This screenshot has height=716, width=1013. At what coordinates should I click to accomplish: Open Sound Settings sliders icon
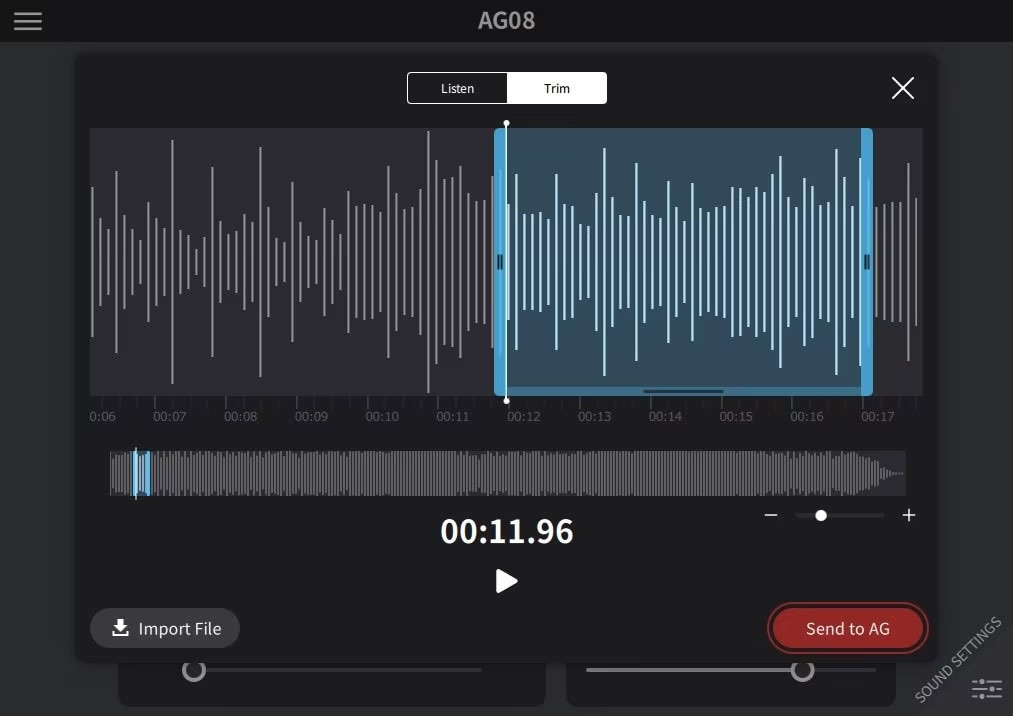986,688
